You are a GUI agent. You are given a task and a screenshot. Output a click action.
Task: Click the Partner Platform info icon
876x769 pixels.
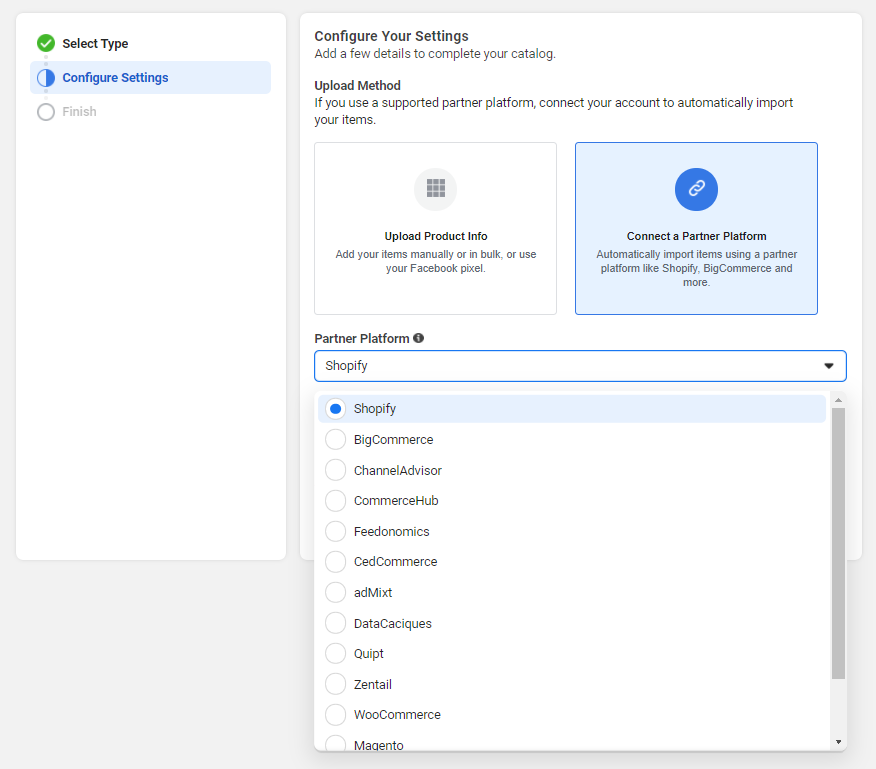[x=418, y=338]
